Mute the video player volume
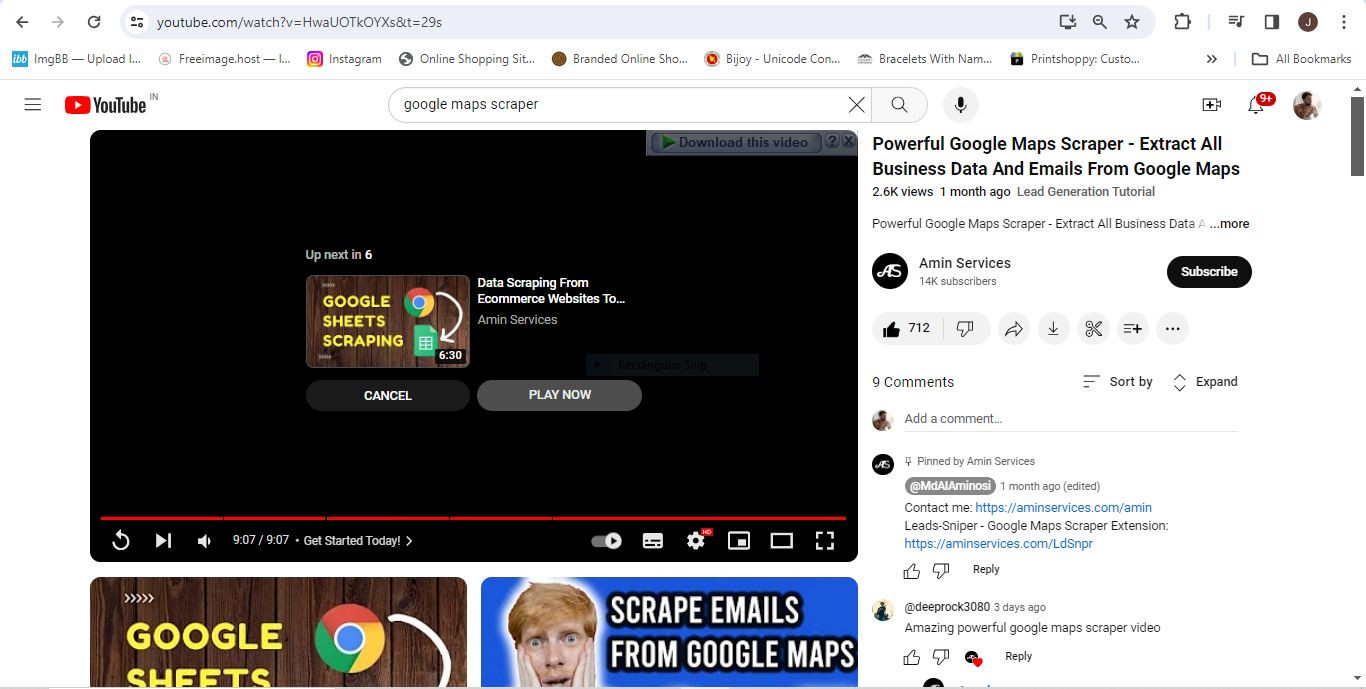Screen dimensions: 1366x689 [205, 541]
